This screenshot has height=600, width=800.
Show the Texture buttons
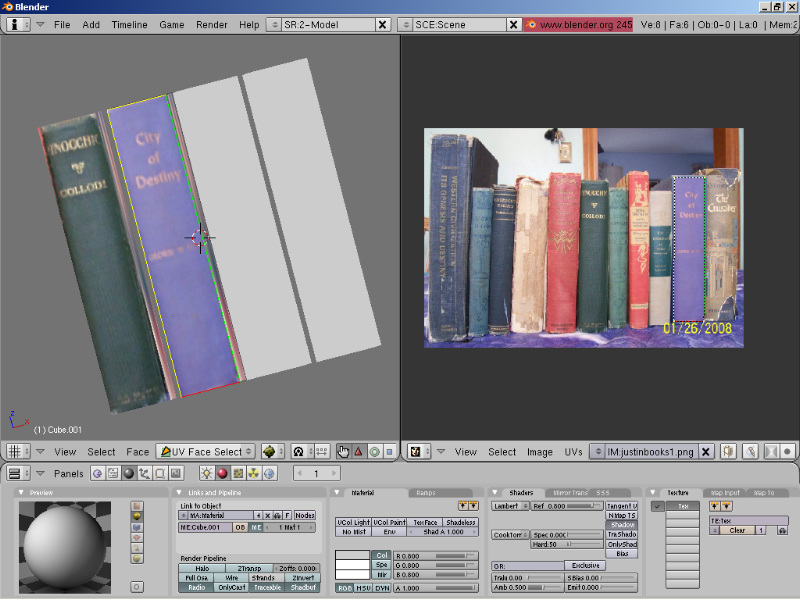(238, 473)
